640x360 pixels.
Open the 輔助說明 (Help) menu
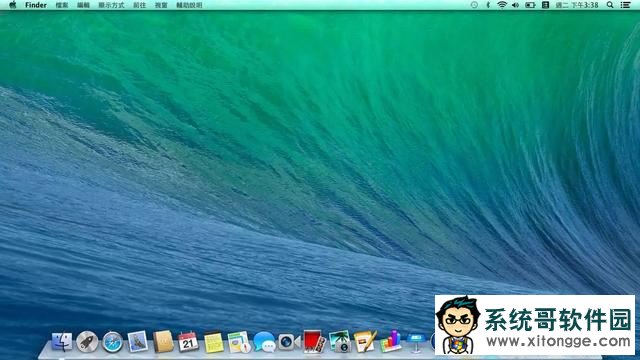(x=189, y=5)
